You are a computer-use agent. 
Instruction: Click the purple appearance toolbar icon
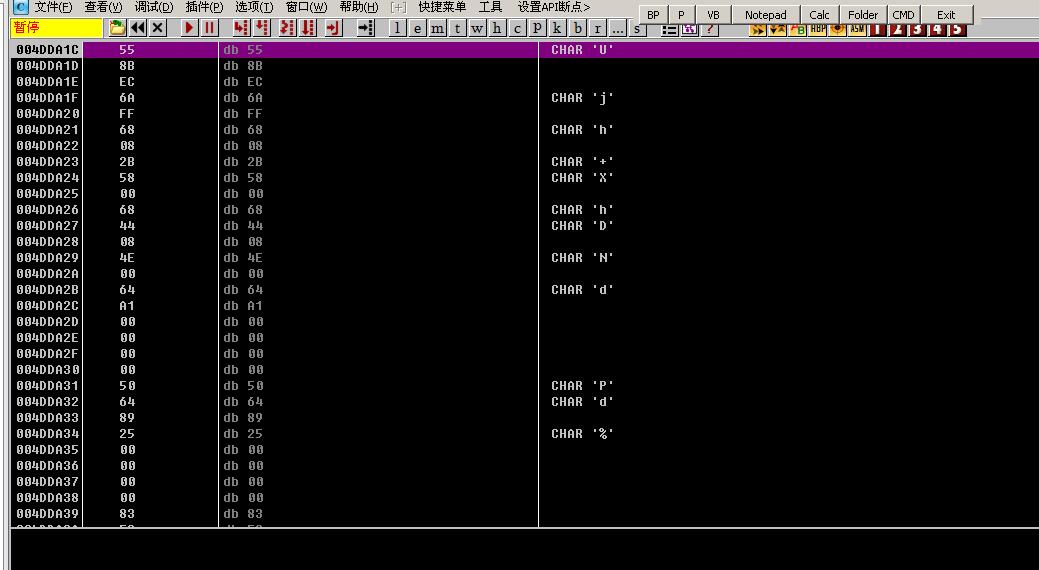click(x=689, y=30)
